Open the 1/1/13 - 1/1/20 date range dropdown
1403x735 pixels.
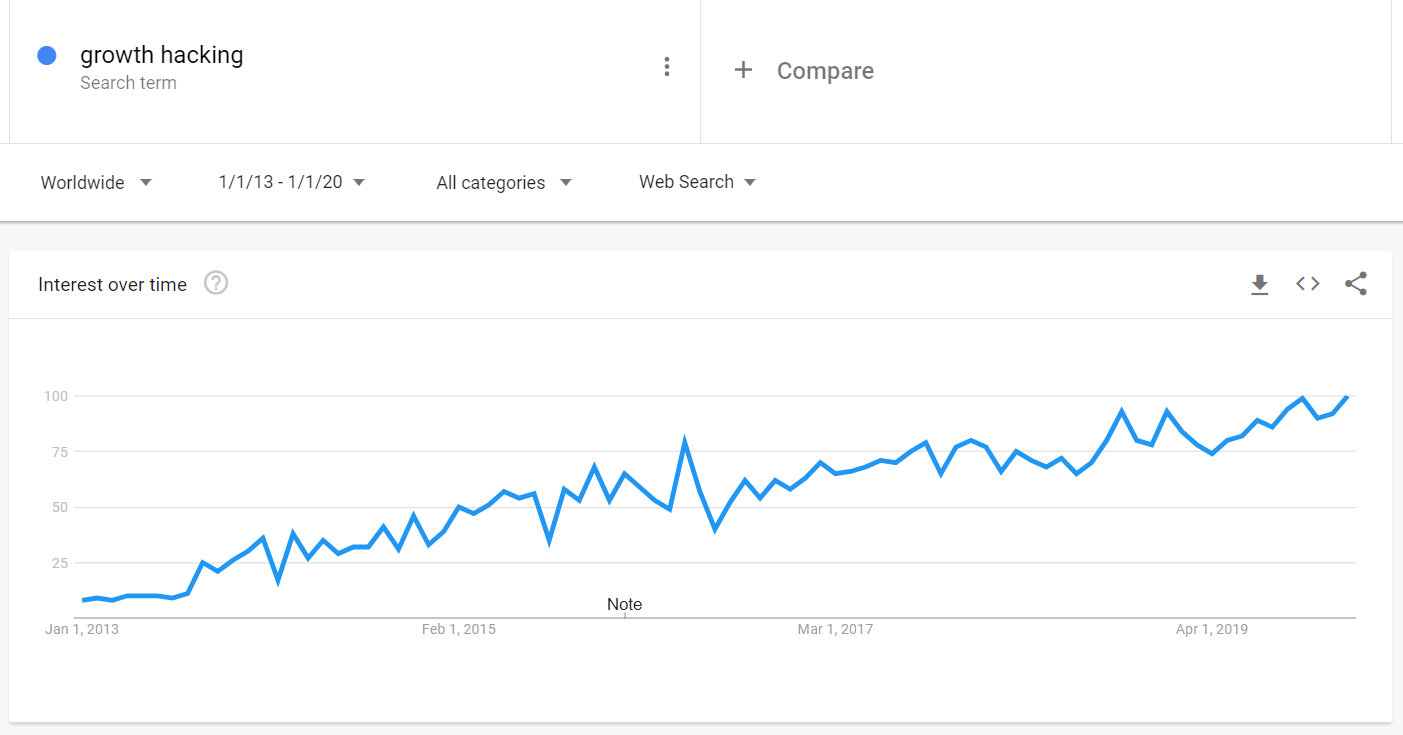click(292, 182)
